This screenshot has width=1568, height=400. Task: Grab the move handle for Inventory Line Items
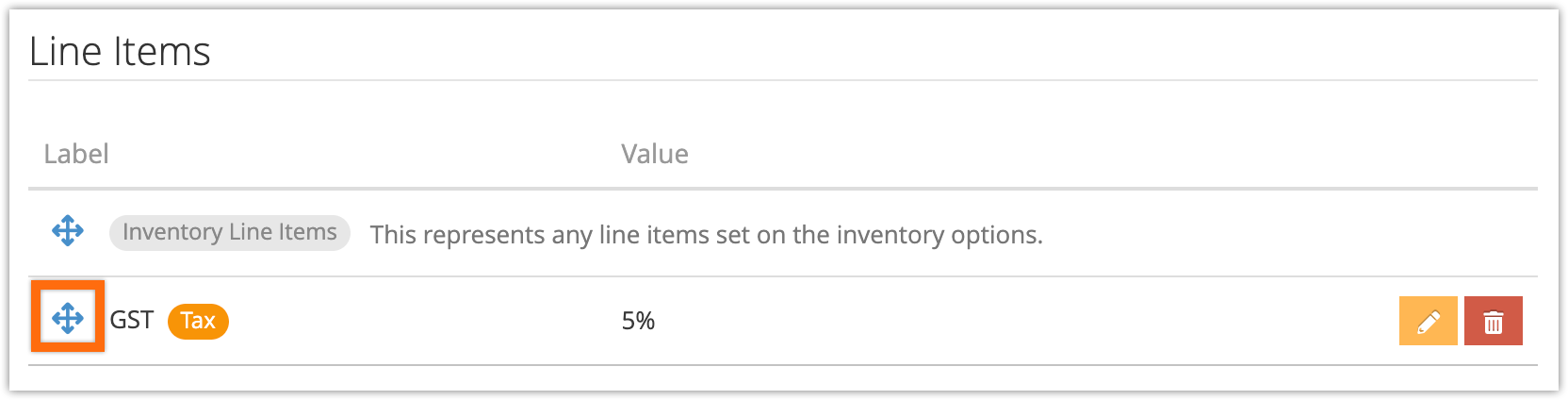click(x=68, y=231)
